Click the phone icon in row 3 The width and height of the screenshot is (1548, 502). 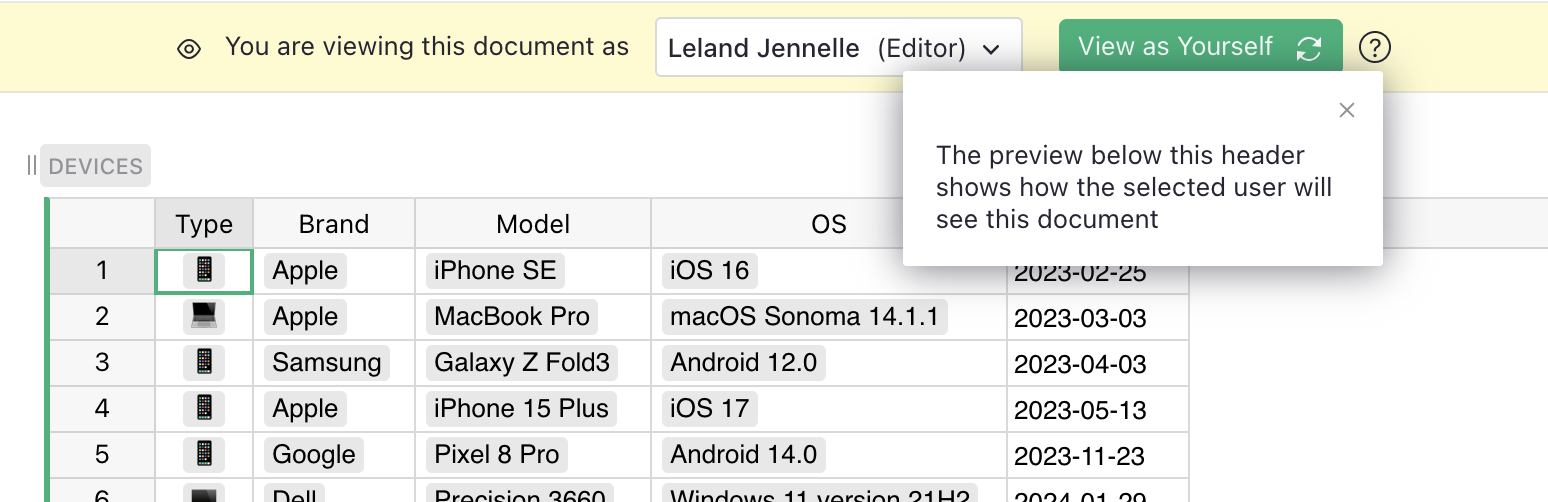pyautogui.click(x=204, y=362)
